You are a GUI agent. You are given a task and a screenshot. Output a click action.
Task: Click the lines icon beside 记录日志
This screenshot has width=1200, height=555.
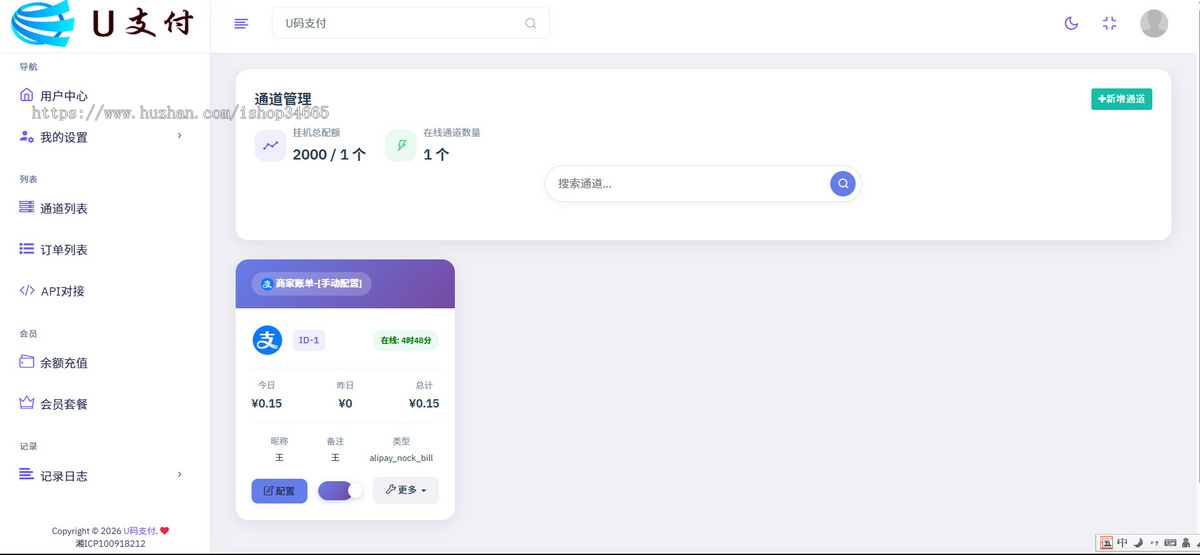27,474
